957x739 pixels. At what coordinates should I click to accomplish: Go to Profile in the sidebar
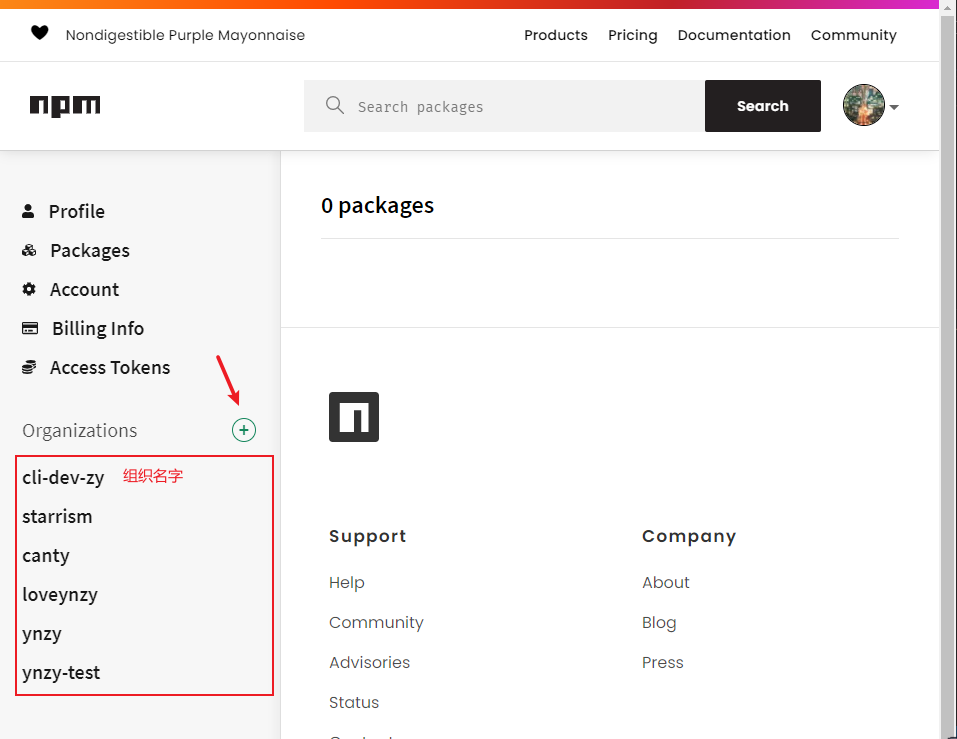click(x=77, y=211)
